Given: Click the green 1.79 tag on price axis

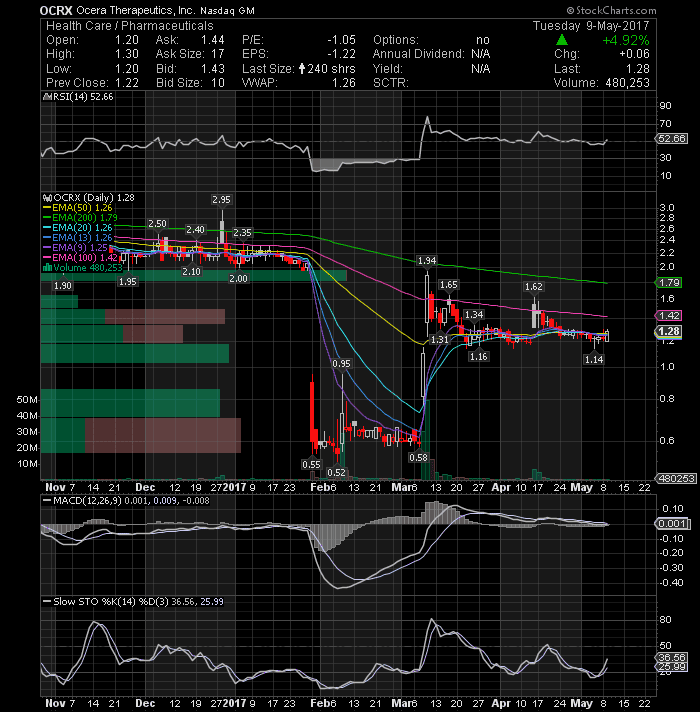Looking at the screenshot, I should [x=669, y=282].
